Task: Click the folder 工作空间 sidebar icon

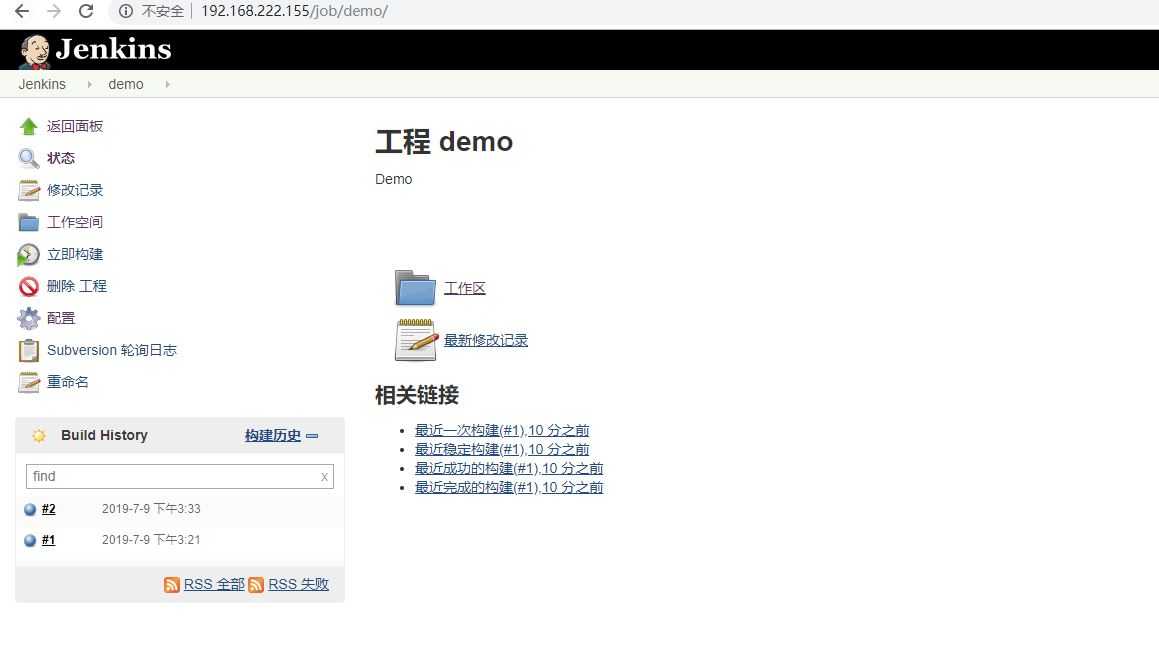Action: 28,222
